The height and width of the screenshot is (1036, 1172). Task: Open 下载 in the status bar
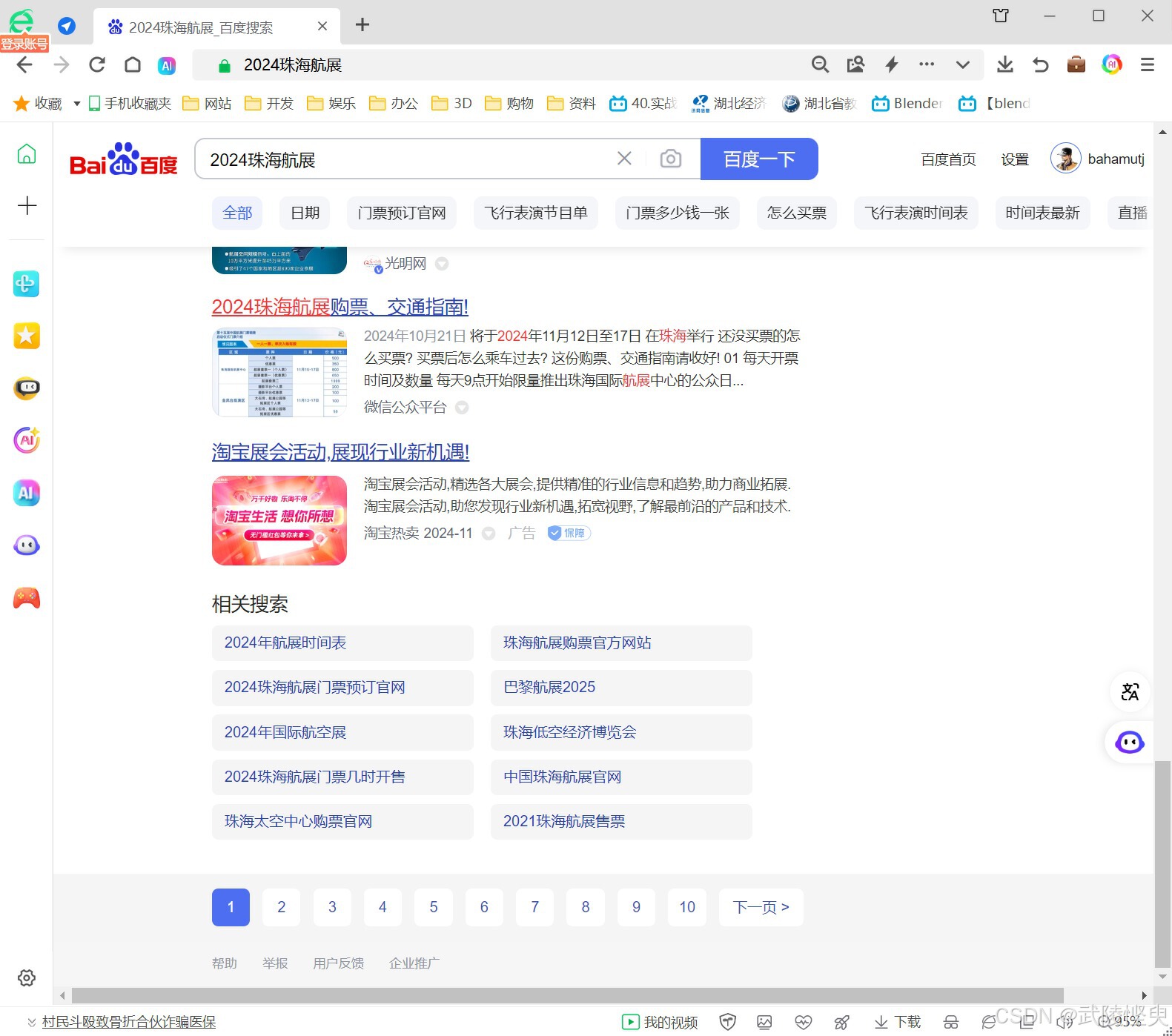click(x=898, y=1023)
